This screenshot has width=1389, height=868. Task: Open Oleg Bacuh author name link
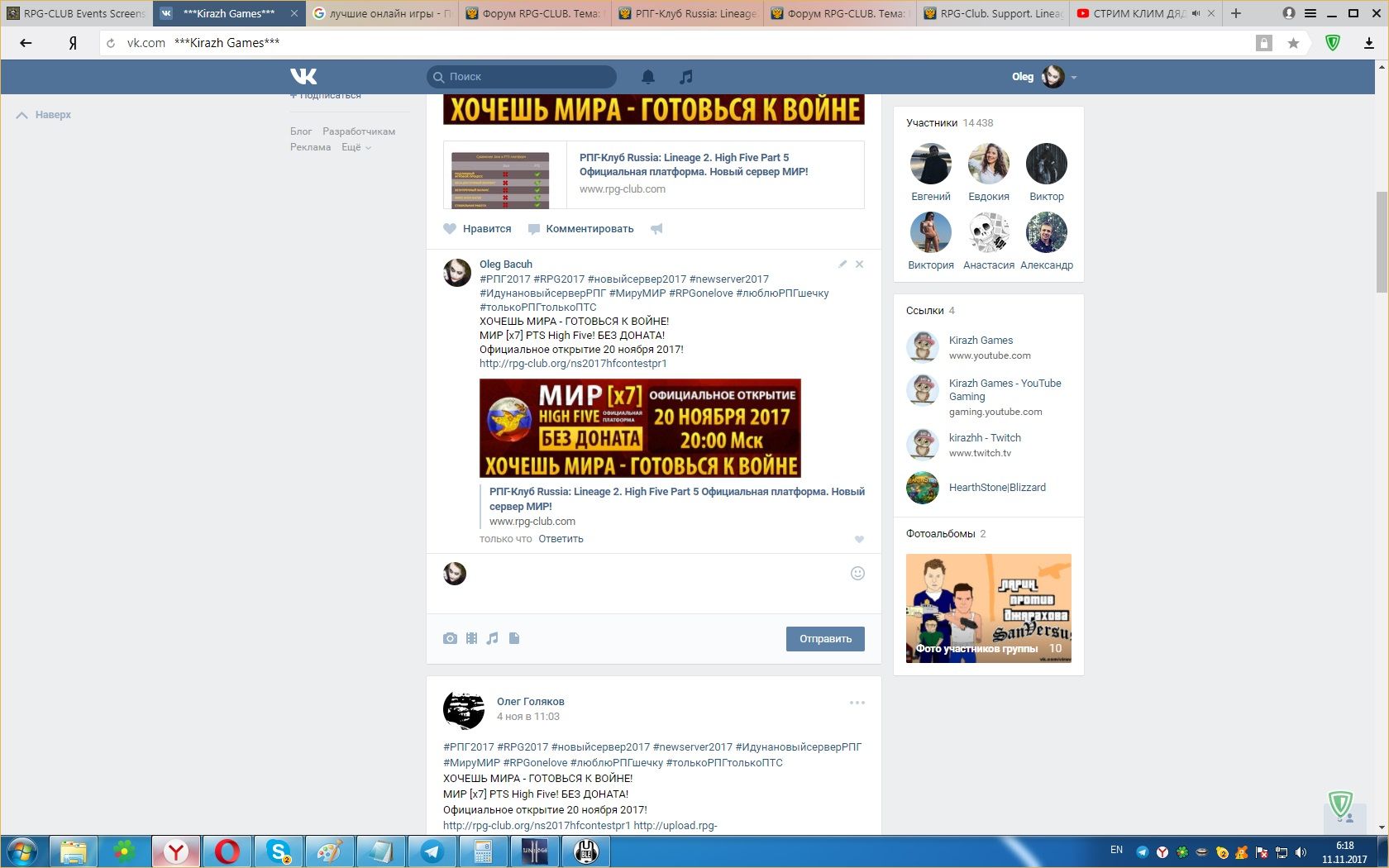point(506,265)
